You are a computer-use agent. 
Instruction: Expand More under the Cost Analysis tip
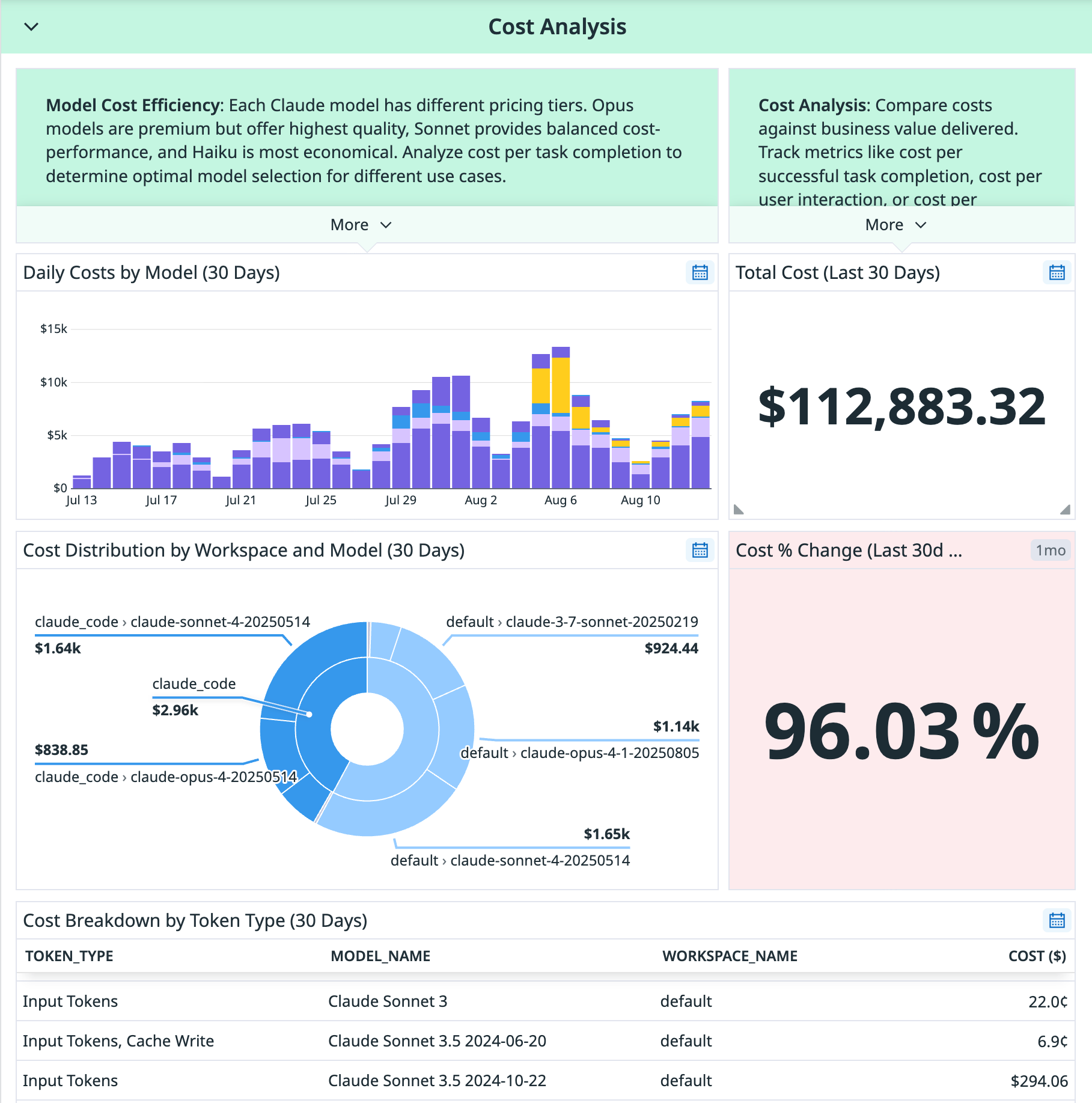click(x=896, y=225)
